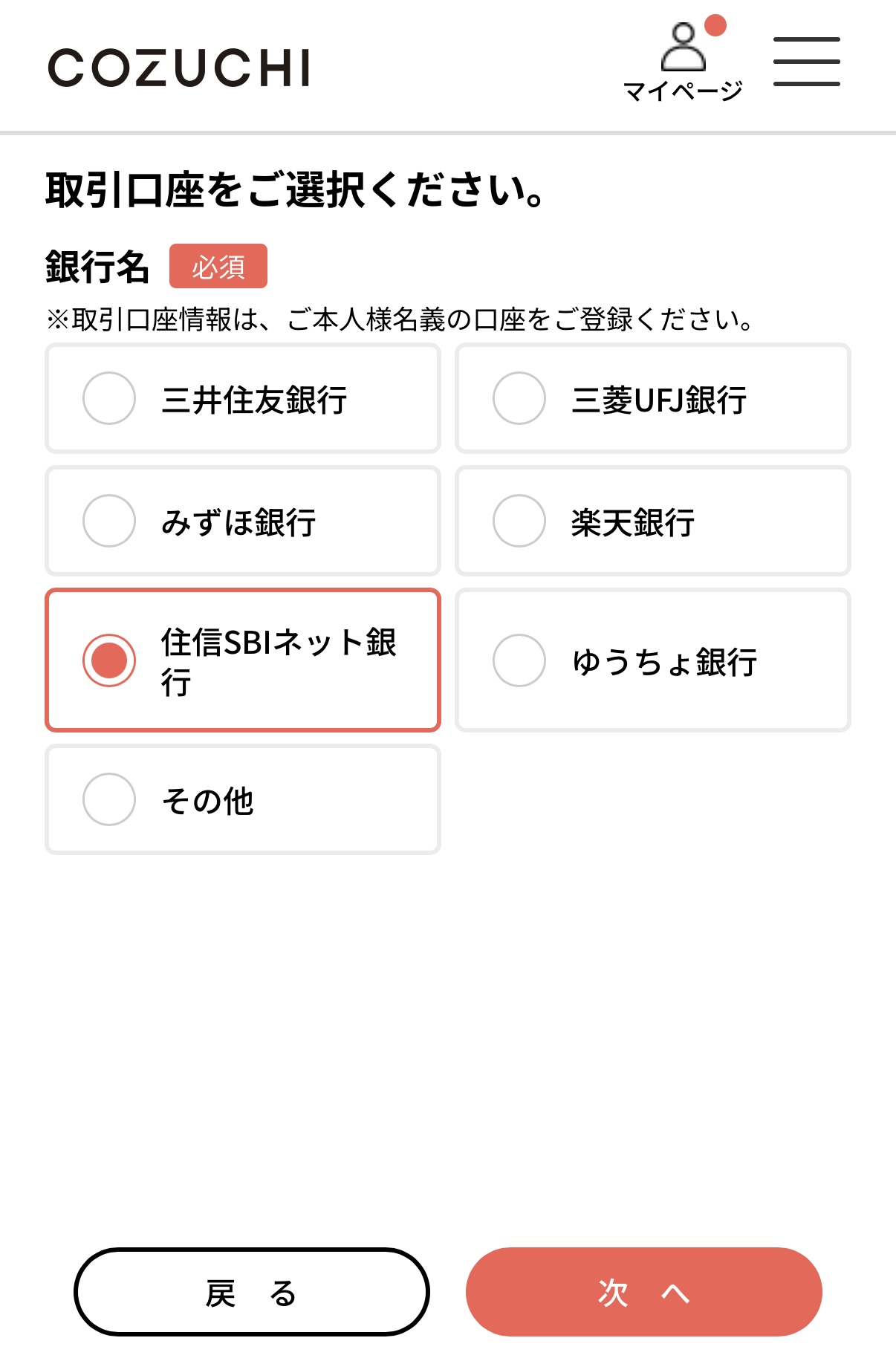The image size is (896, 1361).
Task: Tap the みずほ銀行 label text
Action: click(x=238, y=522)
